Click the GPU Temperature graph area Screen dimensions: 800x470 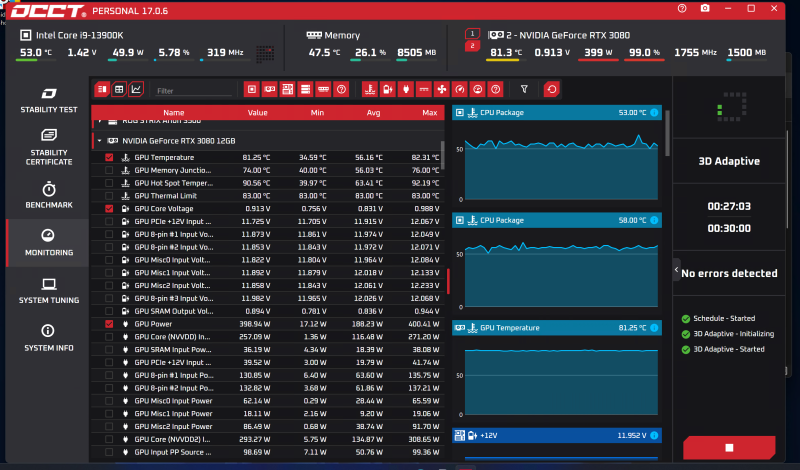click(x=561, y=381)
